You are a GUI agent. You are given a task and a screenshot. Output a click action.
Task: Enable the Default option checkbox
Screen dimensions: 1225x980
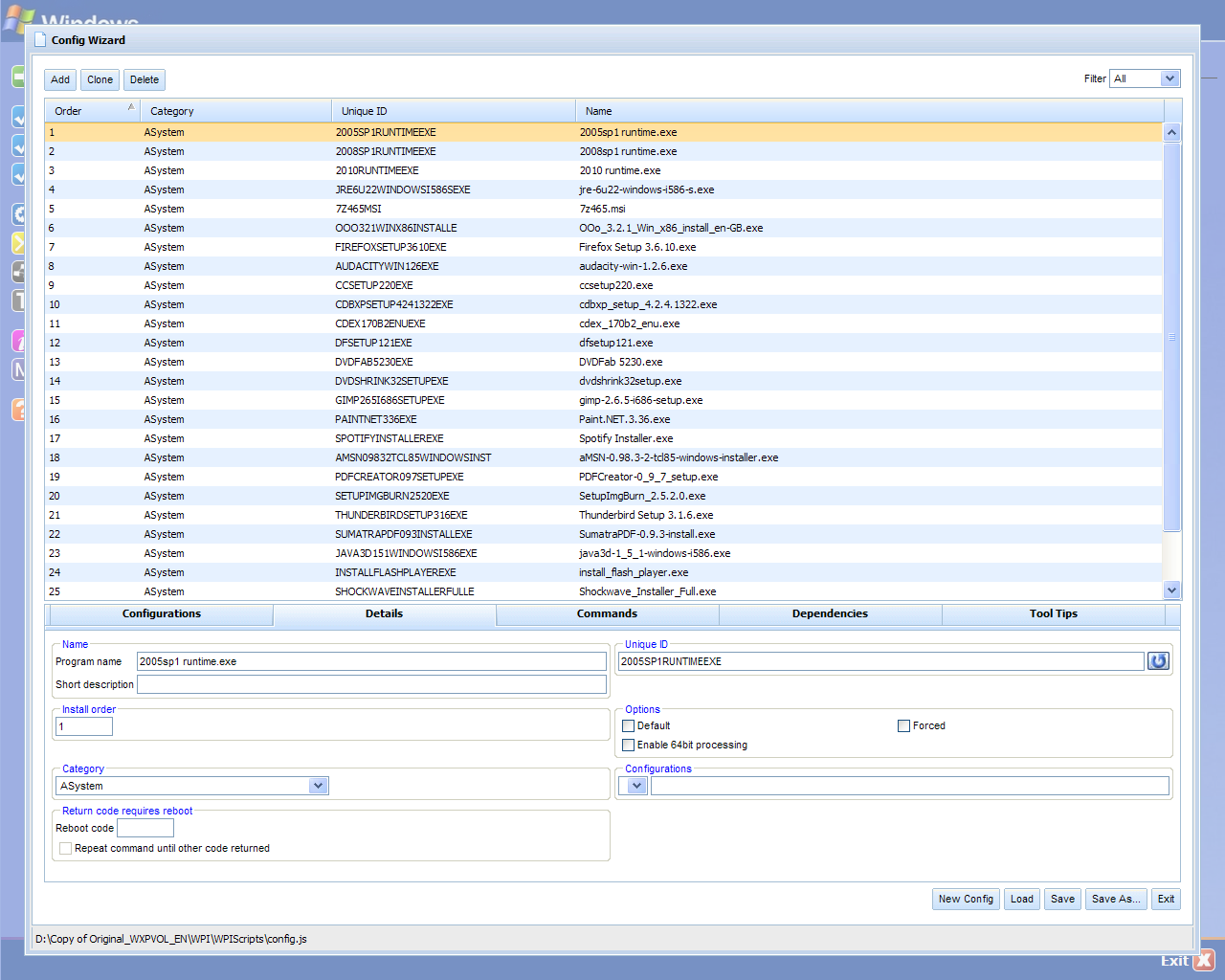click(x=629, y=726)
